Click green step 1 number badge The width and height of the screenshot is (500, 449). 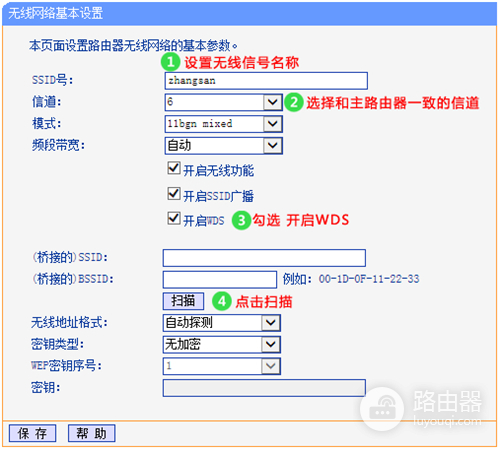point(170,62)
